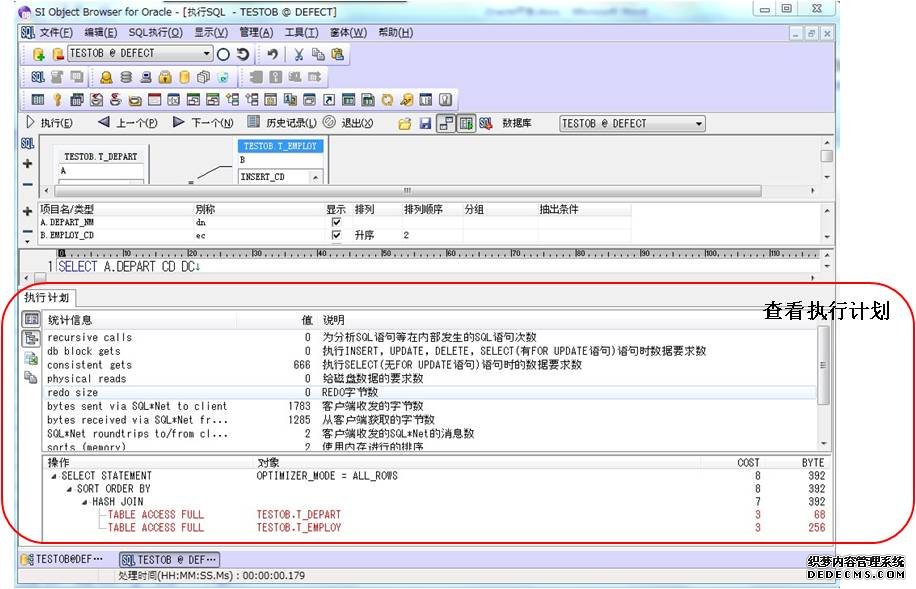This screenshot has width=916, height=589.
Task: Click the paste clipboard icon in toolbar
Action: click(x=338, y=54)
